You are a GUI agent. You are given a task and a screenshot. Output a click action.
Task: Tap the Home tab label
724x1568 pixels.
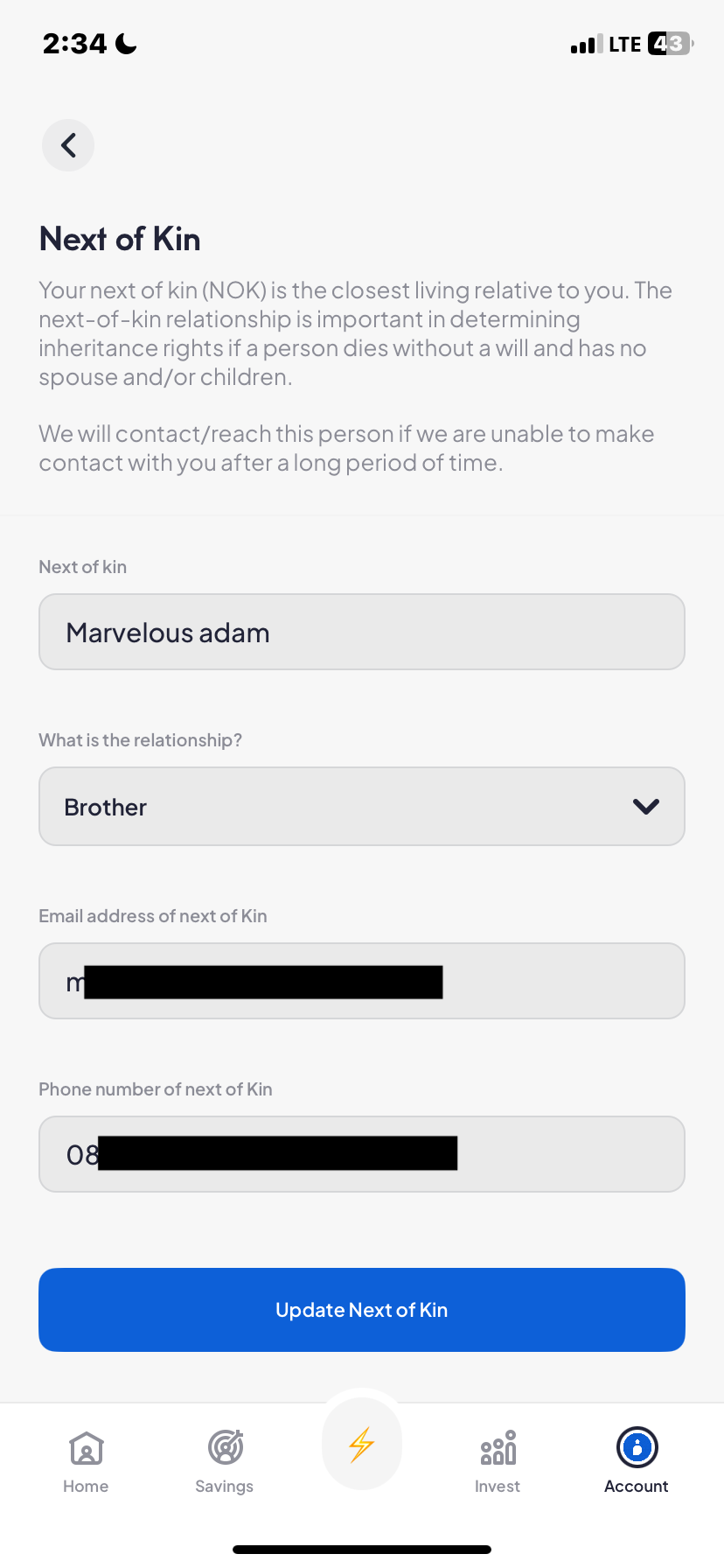coord(86,1487)
